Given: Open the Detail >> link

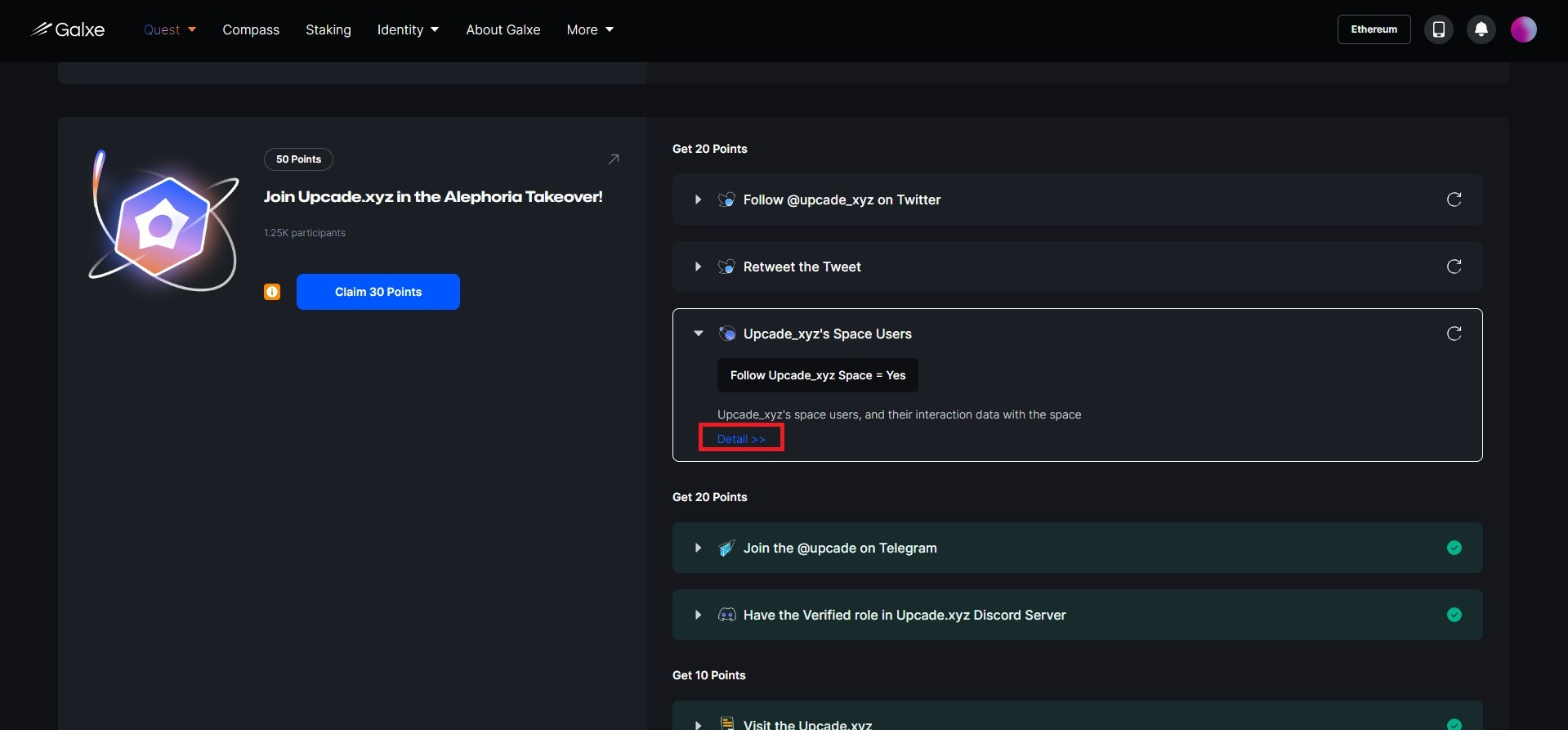Looking at the screenshot, I should click(741, 439).
